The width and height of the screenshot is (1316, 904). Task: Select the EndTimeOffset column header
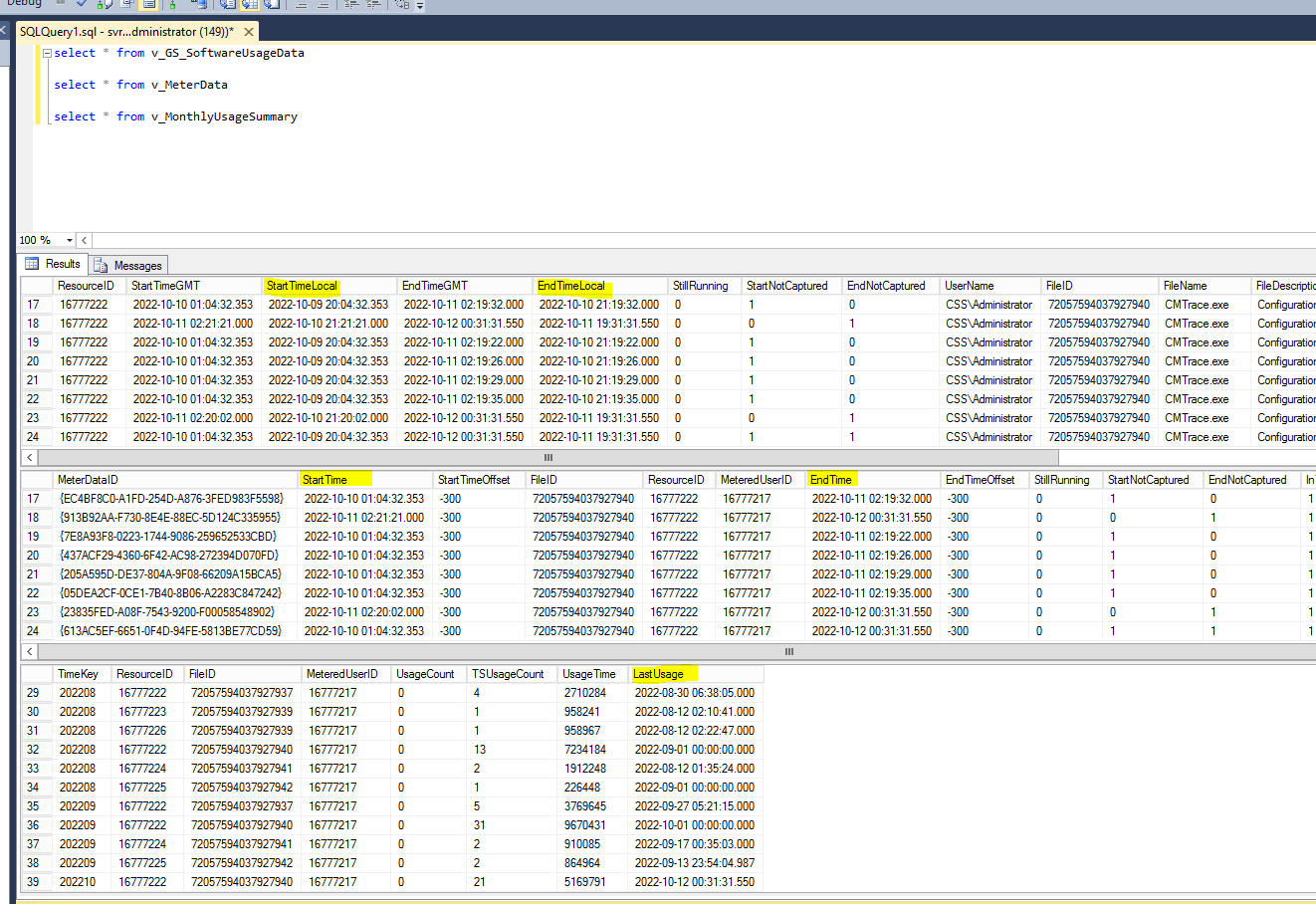coord(986,480)
